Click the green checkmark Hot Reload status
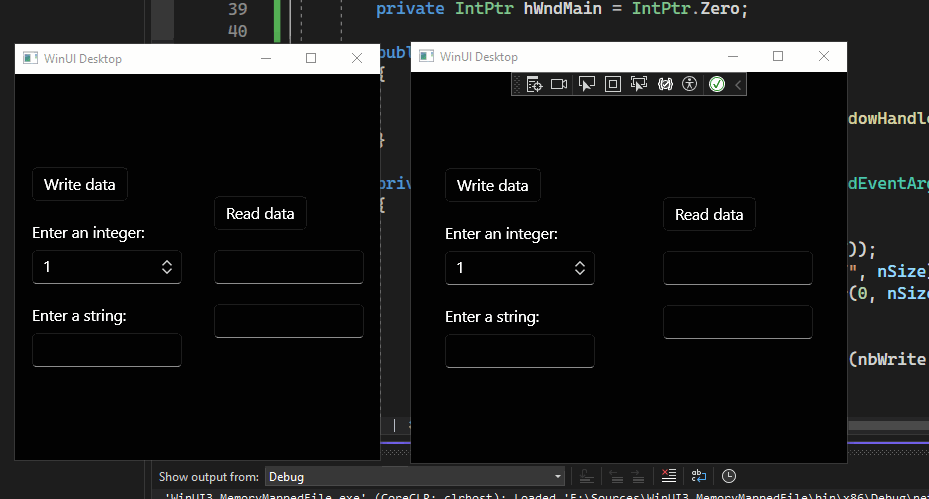 pyautogui.click(x=717, y=84)
